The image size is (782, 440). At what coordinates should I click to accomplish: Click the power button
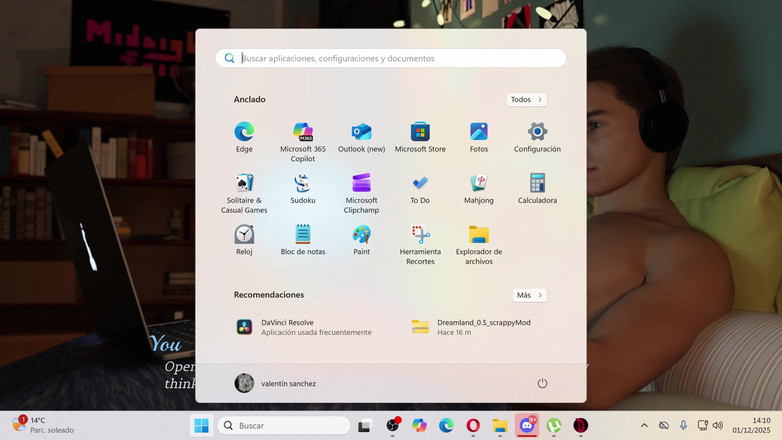click(542, 383)
